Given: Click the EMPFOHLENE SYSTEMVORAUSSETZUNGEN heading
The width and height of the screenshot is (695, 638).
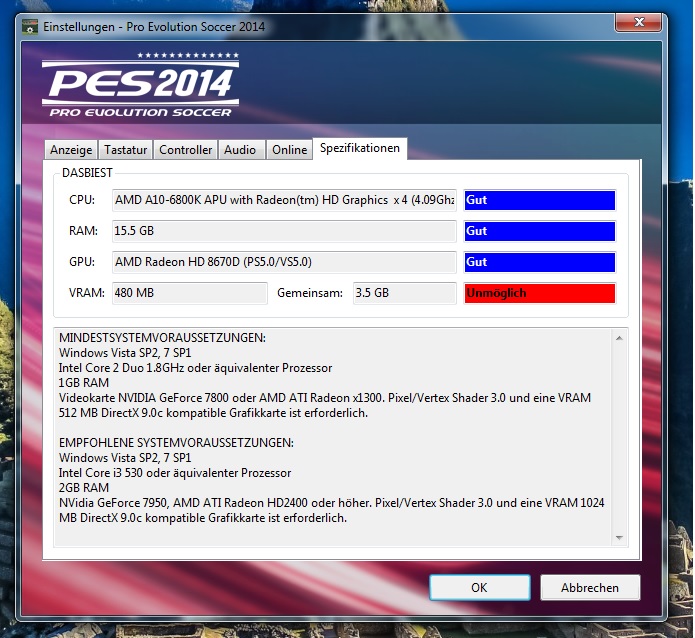Looking at the screenshot, I should point(176,443).
